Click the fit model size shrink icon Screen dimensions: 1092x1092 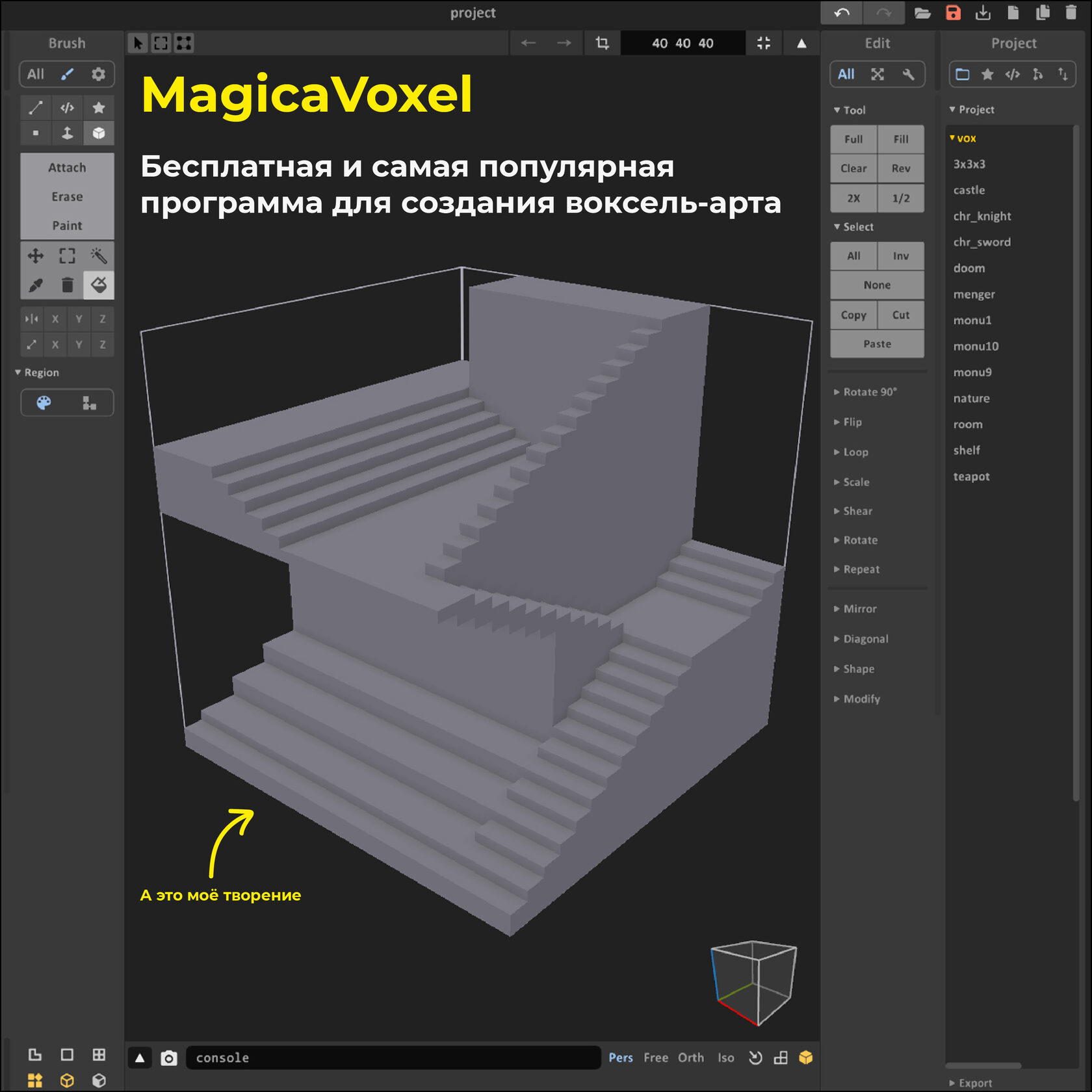coord(764,43)
